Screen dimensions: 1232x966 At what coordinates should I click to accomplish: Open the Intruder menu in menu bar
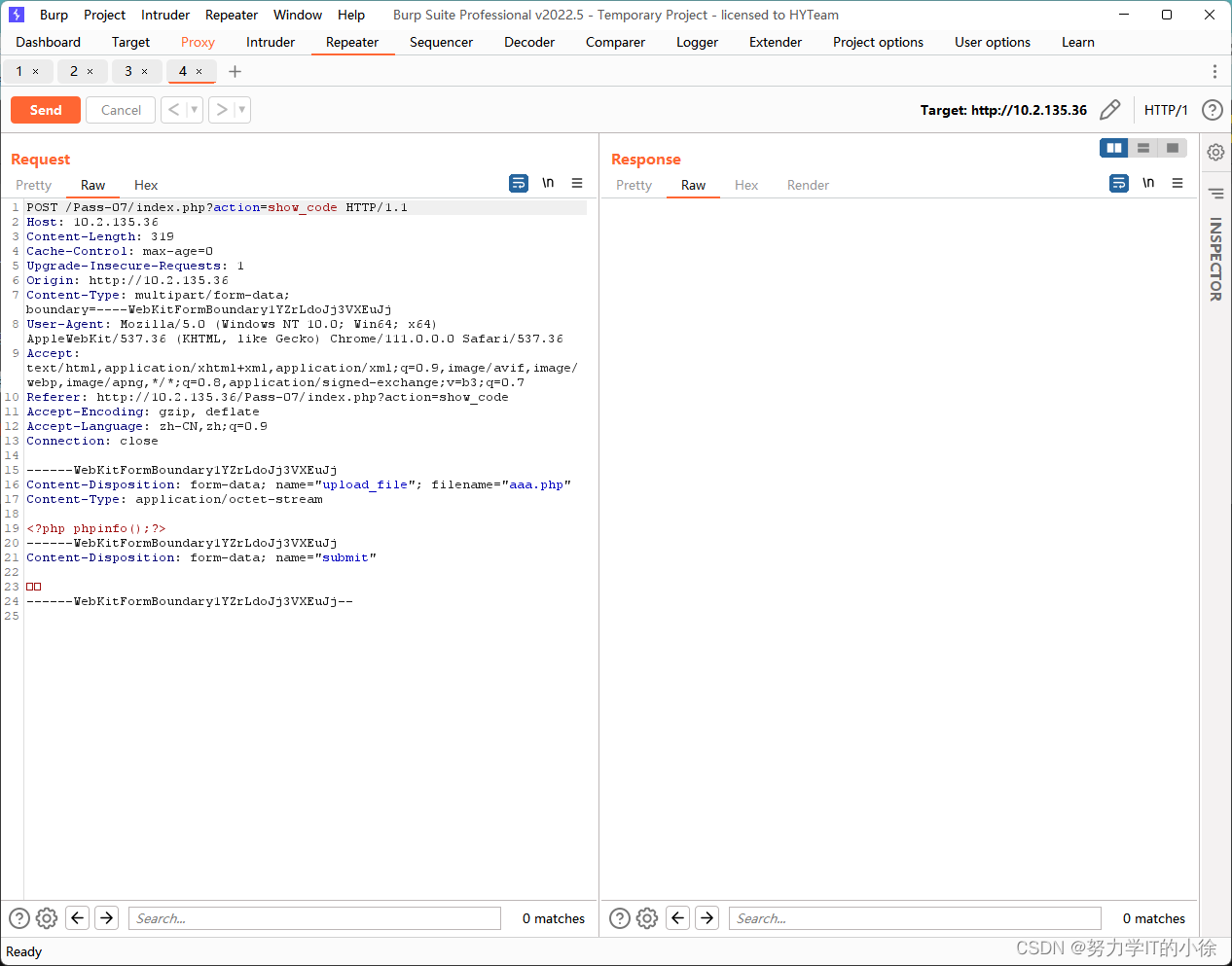point(165,15)
